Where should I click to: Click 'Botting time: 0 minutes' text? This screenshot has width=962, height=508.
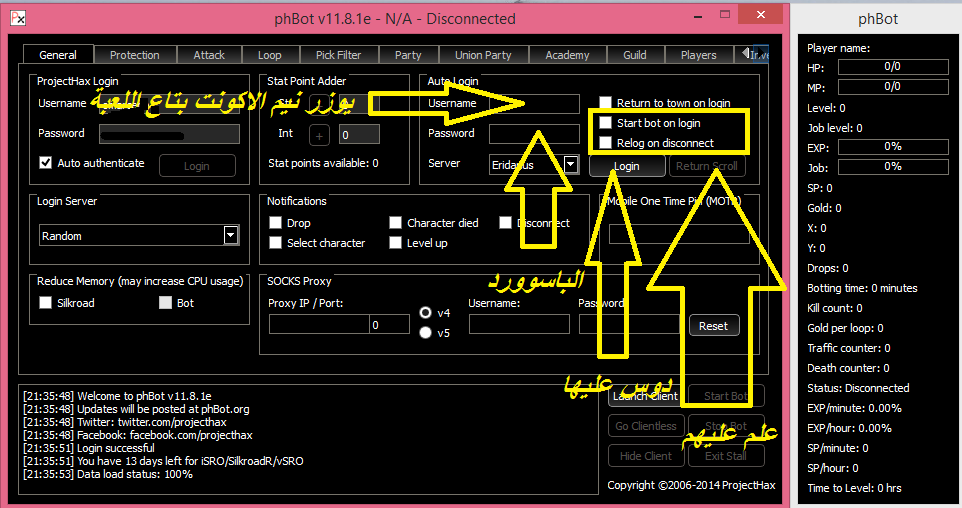pos(862,288)
